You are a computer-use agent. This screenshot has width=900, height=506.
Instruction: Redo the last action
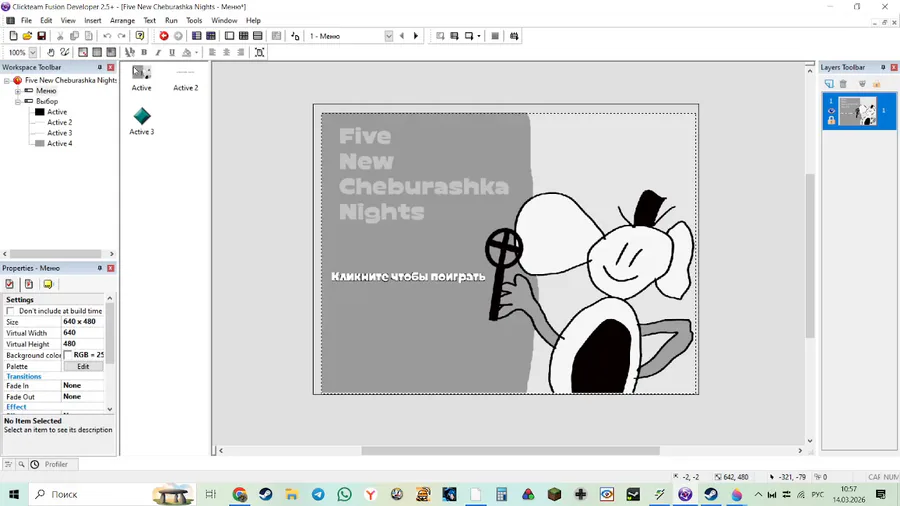tap(121, 36)
